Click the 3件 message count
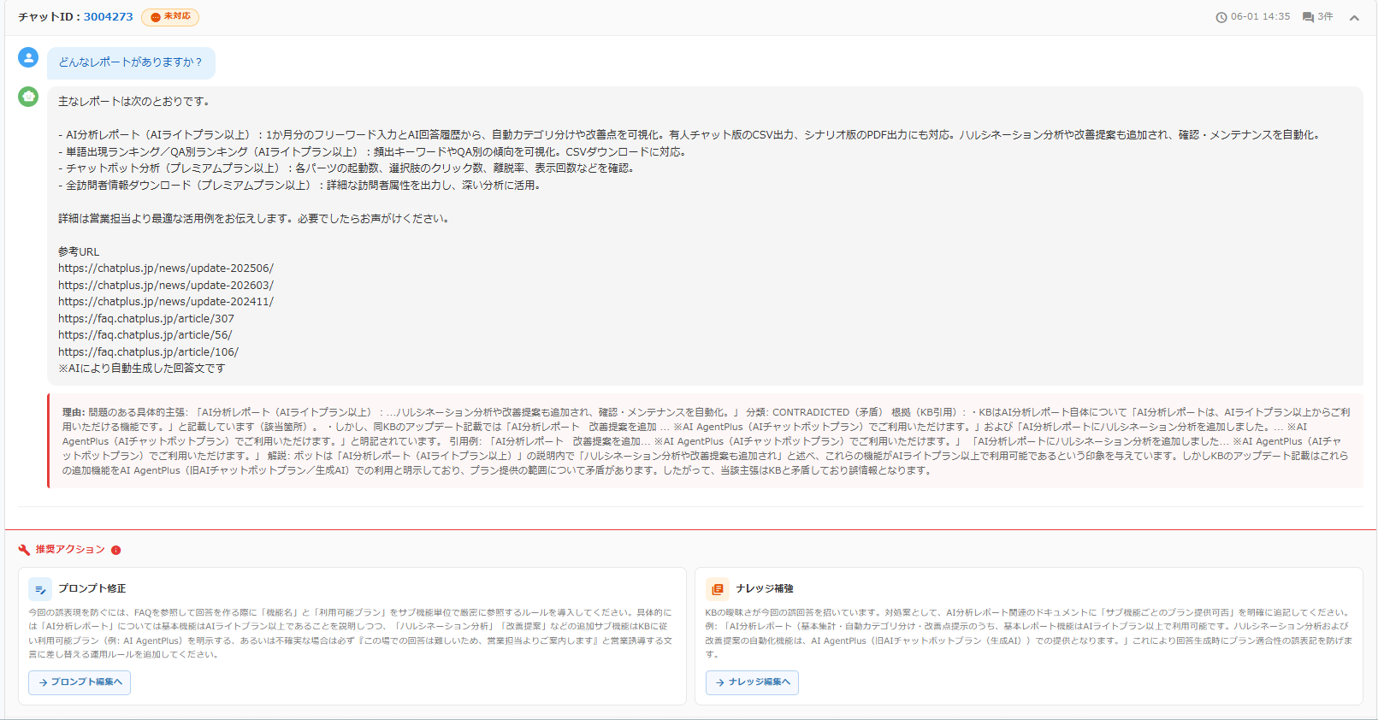1378x720 pixels. click(x=1325, y=17)
